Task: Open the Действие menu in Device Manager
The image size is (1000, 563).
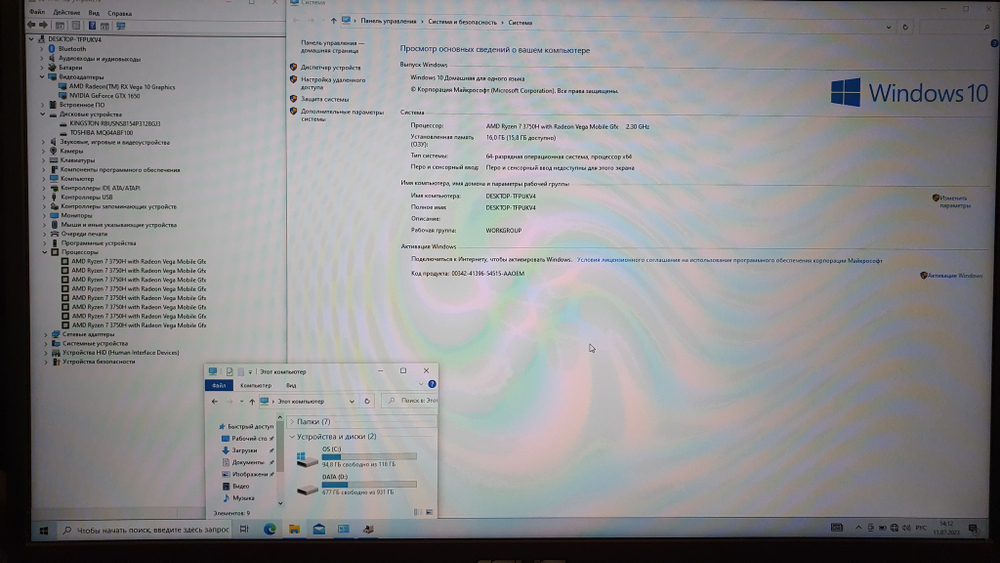Action: pos(66,13)
